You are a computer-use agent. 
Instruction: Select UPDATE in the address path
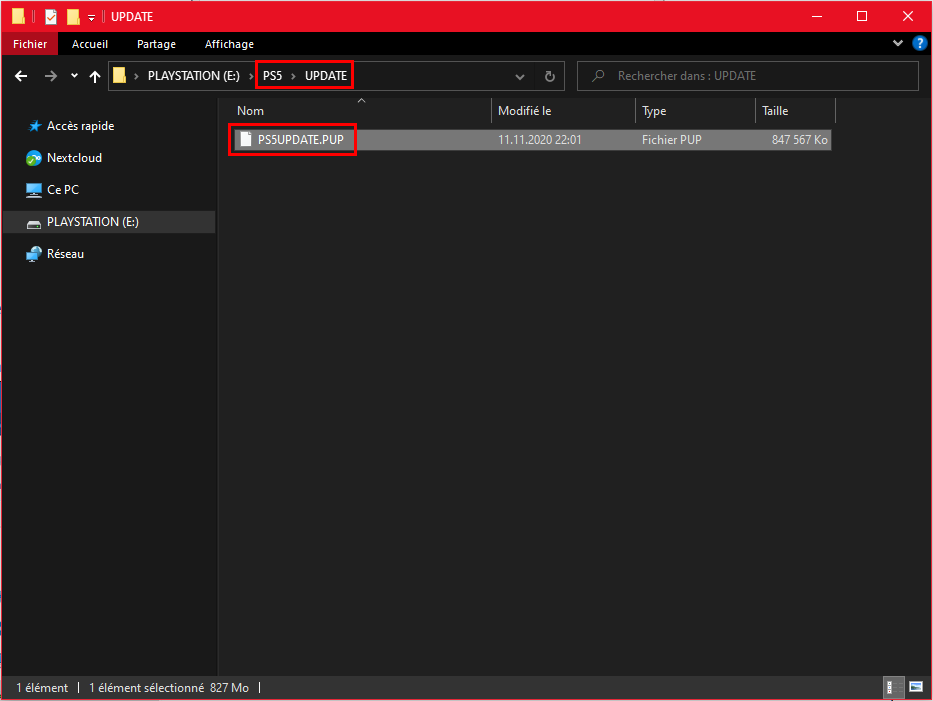(x=326, y=76)
